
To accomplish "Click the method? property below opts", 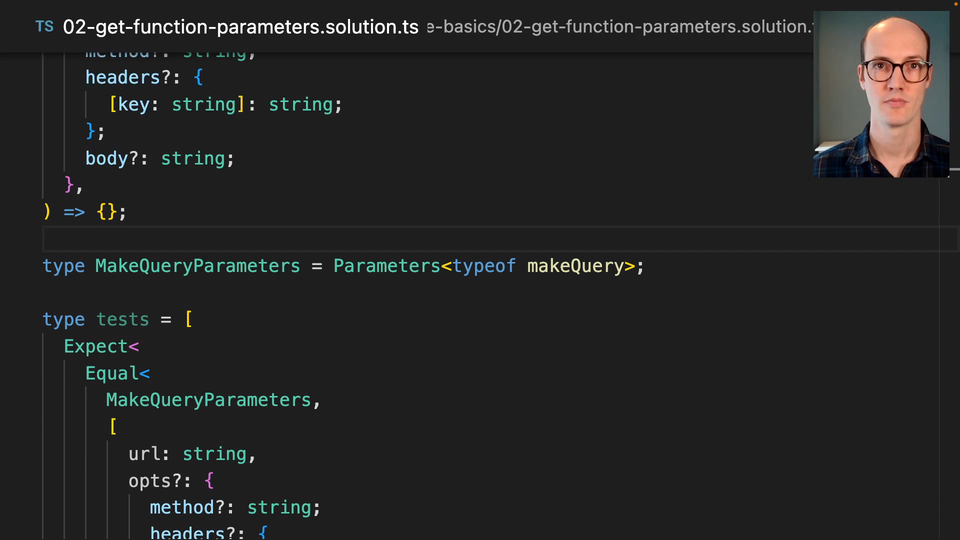I will (x=192, y=508).
